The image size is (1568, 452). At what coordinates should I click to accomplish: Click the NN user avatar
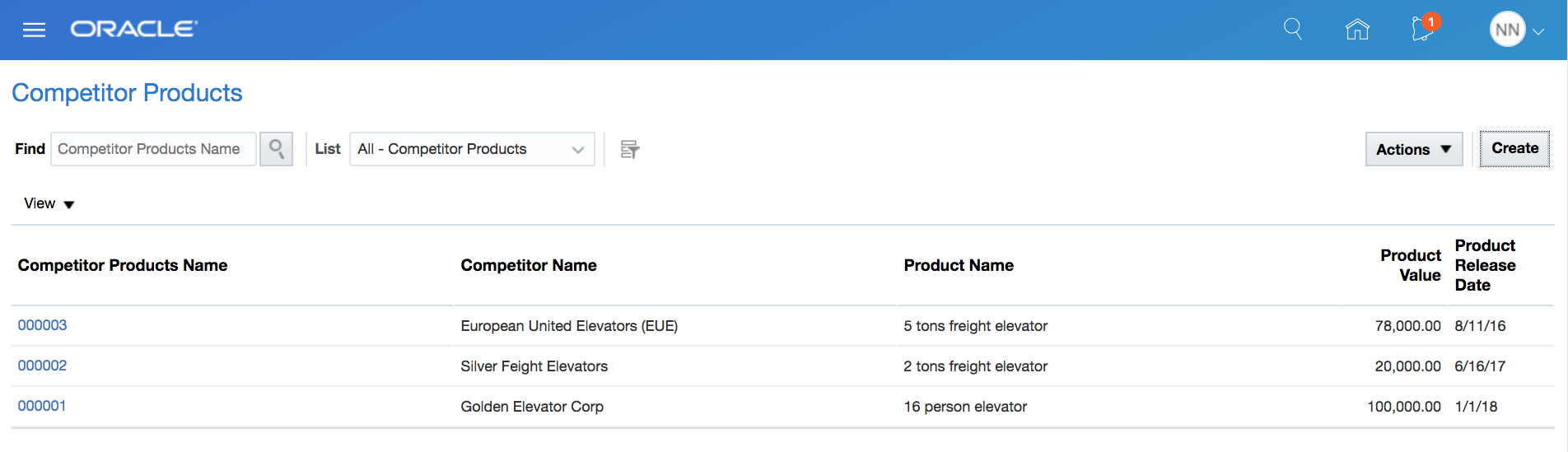(x=1507, y=30)
